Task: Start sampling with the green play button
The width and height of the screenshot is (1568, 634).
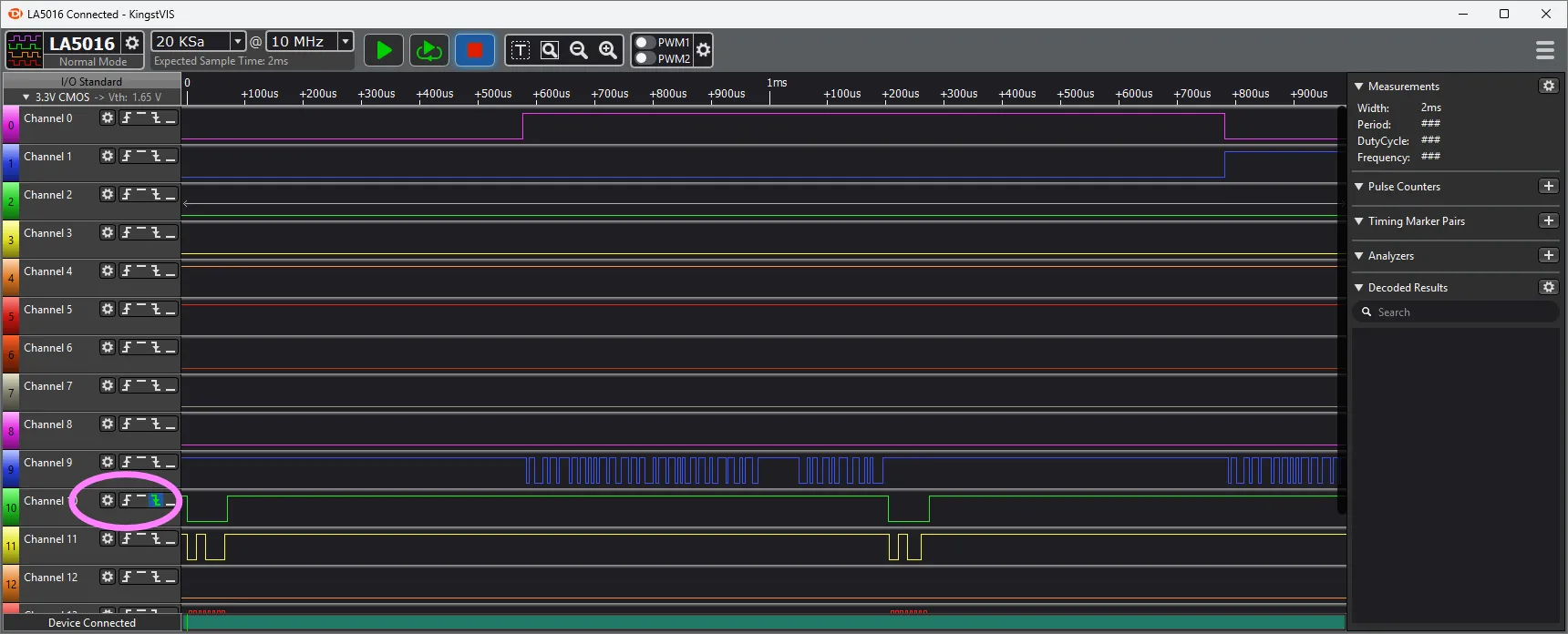Action: pyautogui.click(x=384, y=50)
